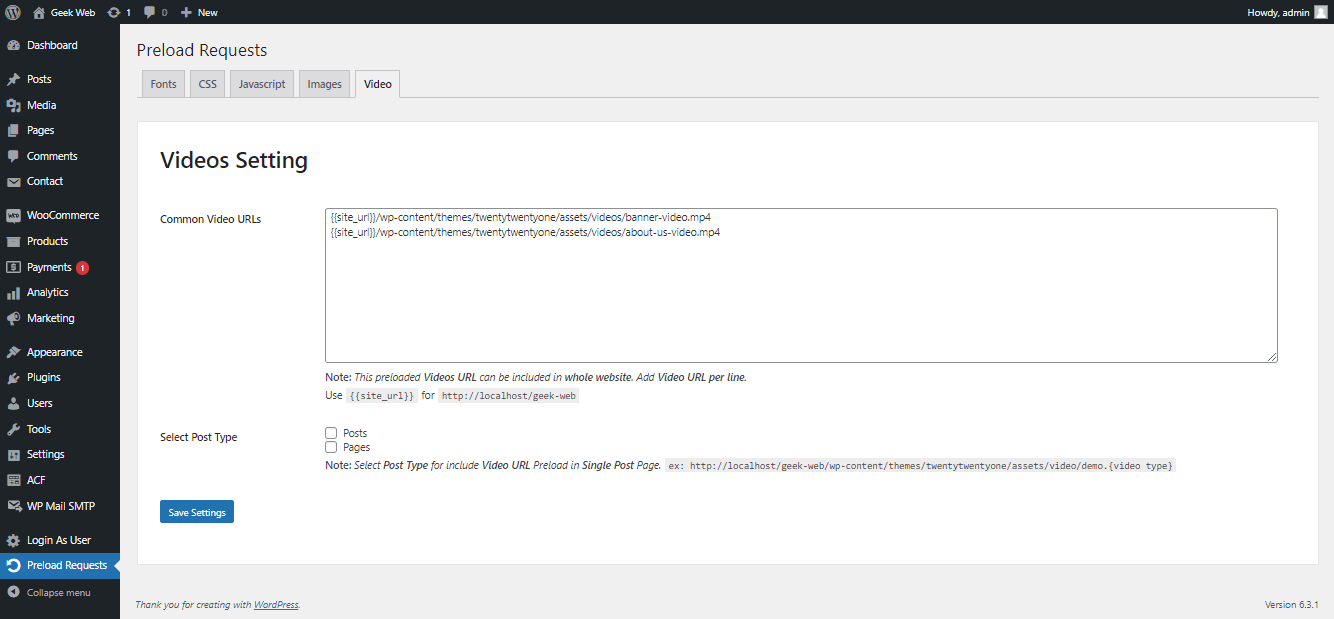Screen dimensions: 1334x619
Task: Click the Preload Requests refresh icon
Action: point(13,566)
